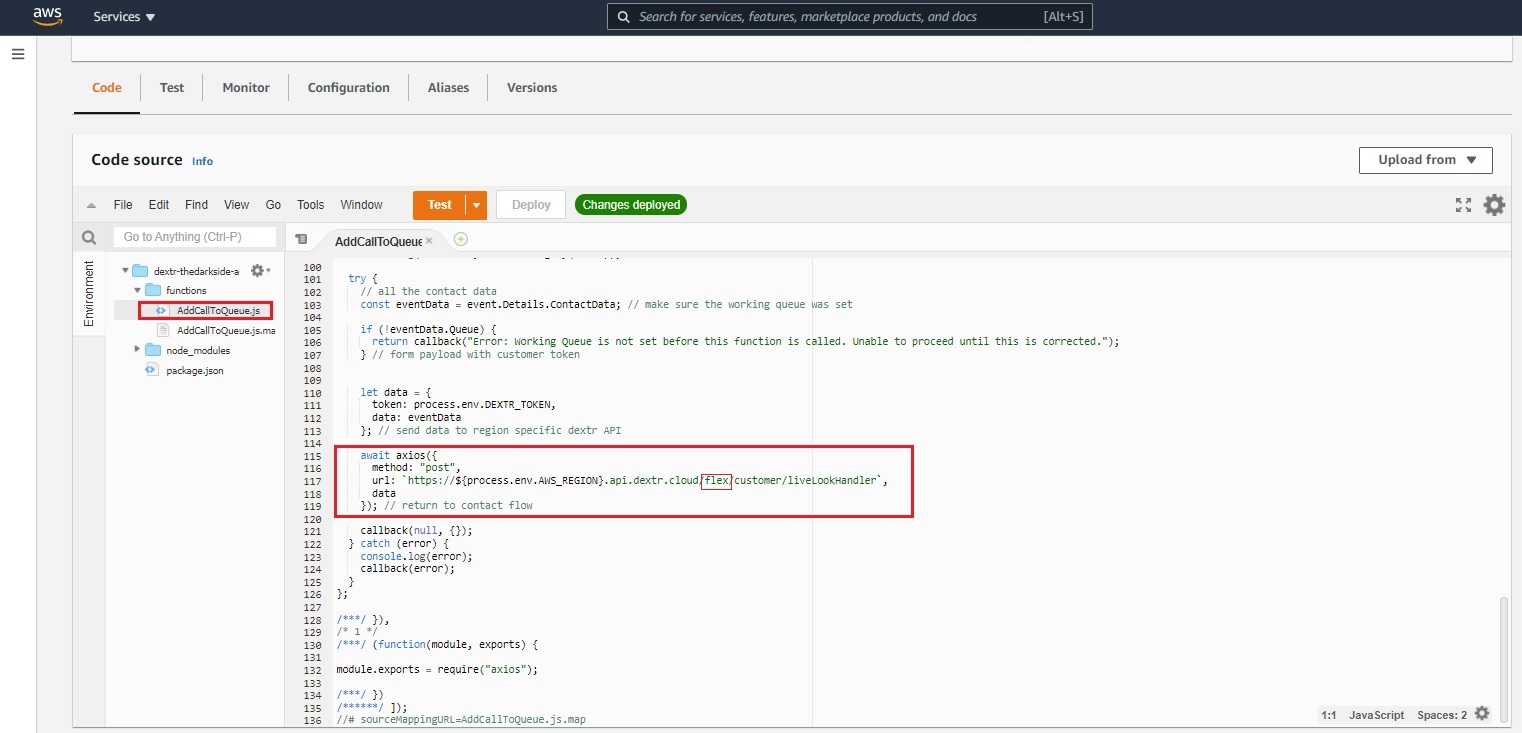Open the environment folder gear settings
This screenshot has width=1522, height=733.
(x=258, y=271)
